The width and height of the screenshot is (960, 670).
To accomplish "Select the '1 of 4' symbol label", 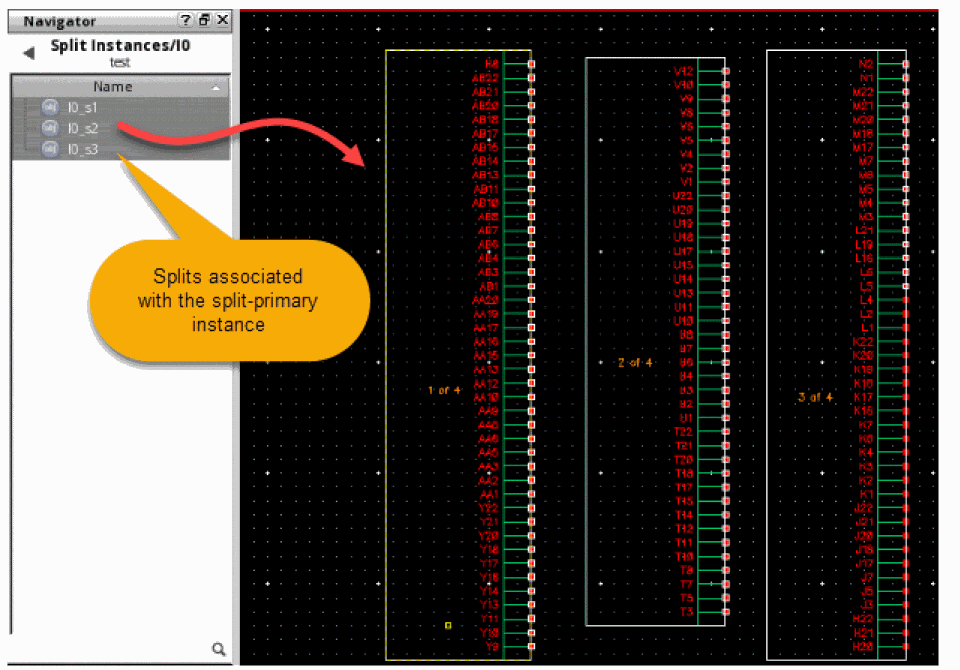I will coord(444,390).
